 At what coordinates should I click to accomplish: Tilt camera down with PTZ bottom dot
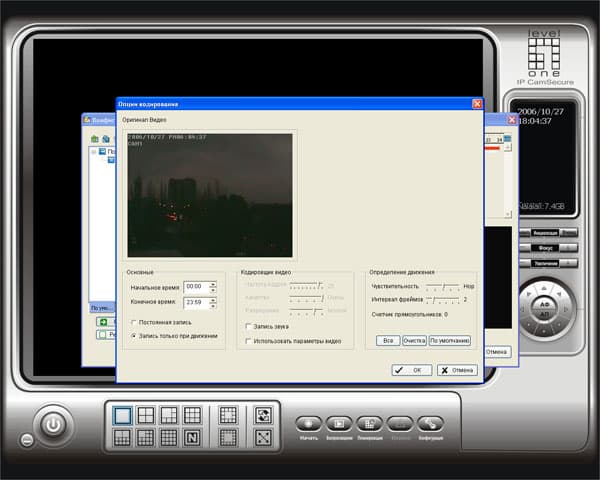pos(544,331)
